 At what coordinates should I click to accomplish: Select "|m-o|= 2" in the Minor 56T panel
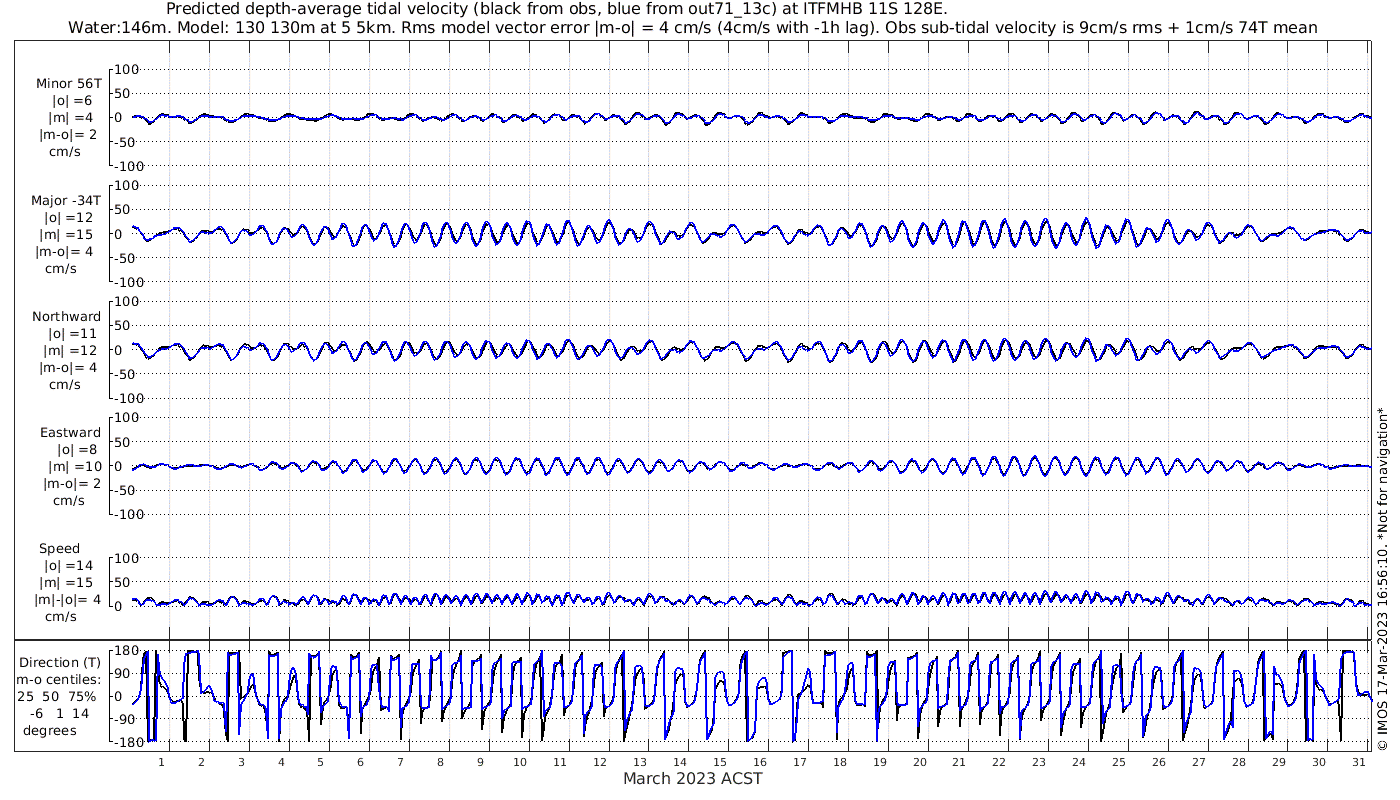(69, 135)
